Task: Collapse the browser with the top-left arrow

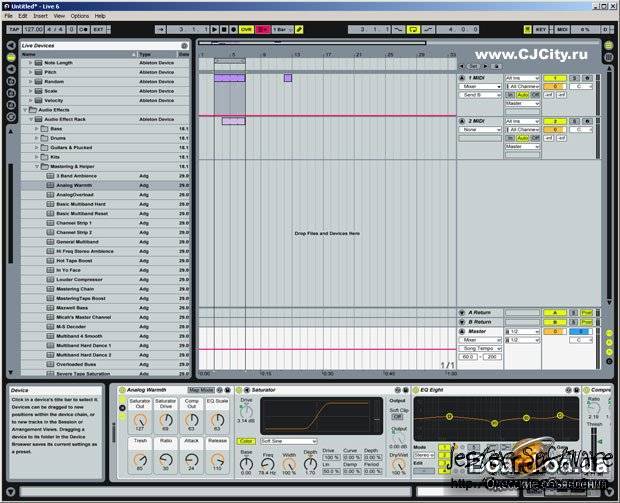Action: (11, 45)
